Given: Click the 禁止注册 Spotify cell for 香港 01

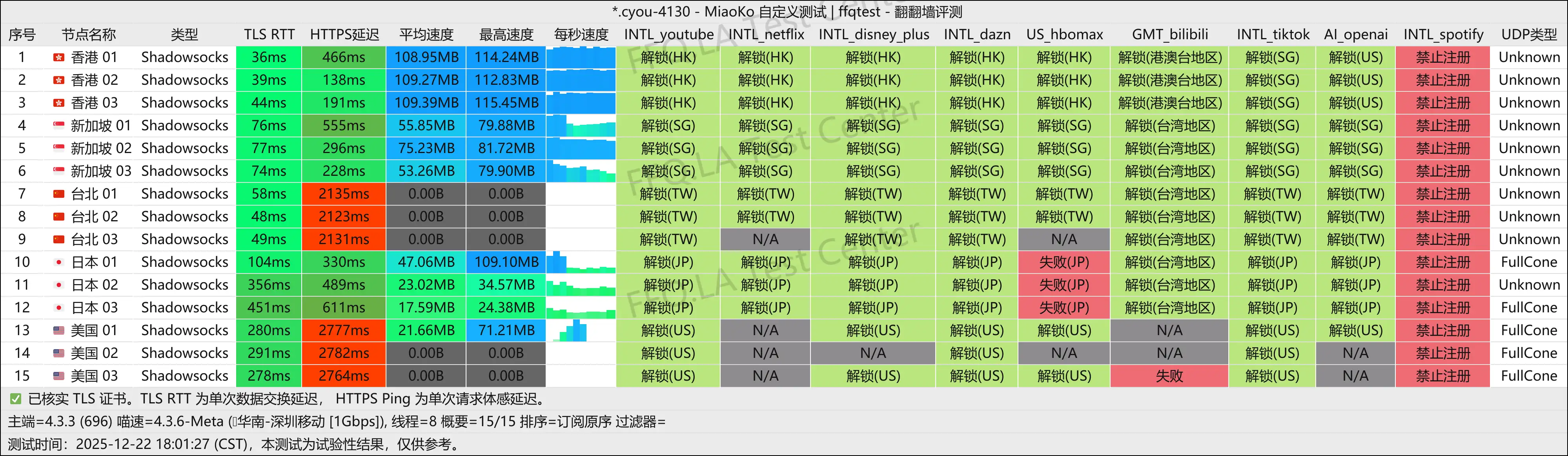Looking at the screenshot, I should [1443, 57].
